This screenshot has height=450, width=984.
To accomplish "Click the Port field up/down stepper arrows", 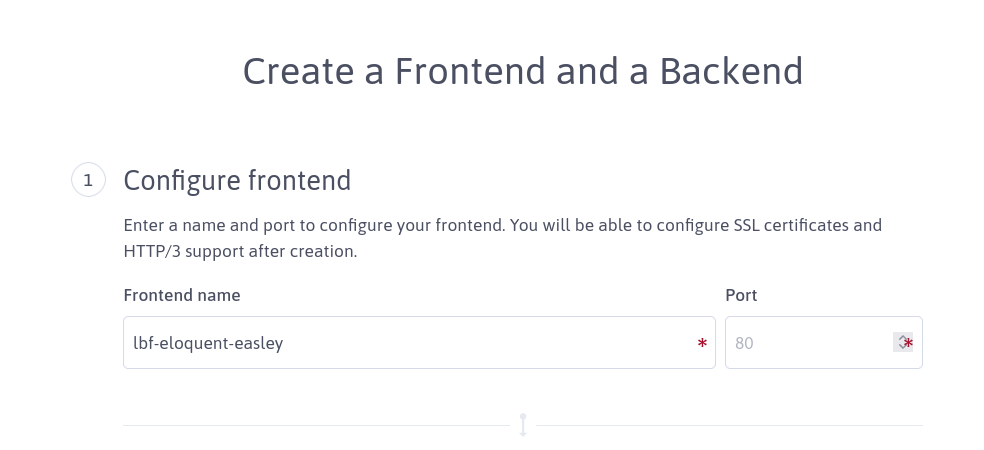I will (x=901, y=343).
